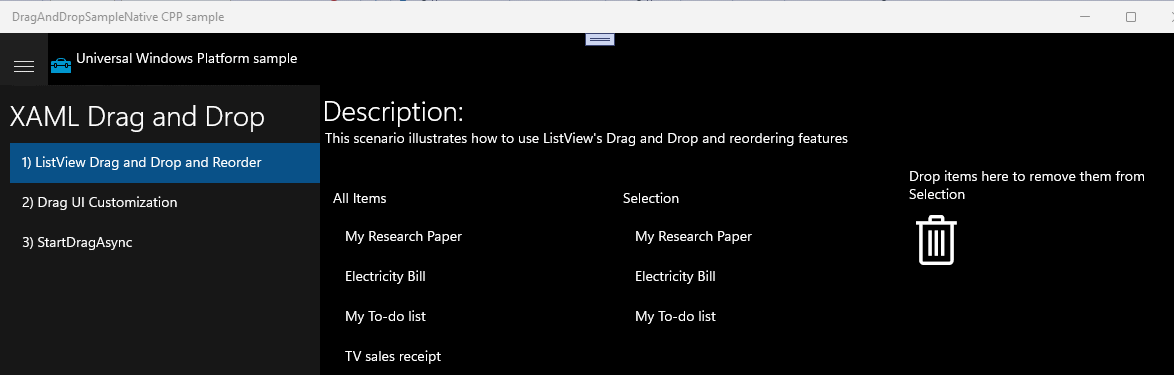This screenshot has width=1174, height=375.
Task: Select Electricity Bill in Selection list
Action: 675,276
